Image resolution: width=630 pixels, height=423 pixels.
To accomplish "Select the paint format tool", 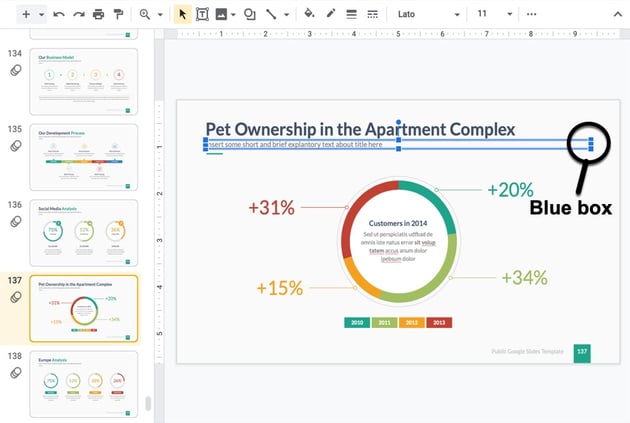I will 119,15.
